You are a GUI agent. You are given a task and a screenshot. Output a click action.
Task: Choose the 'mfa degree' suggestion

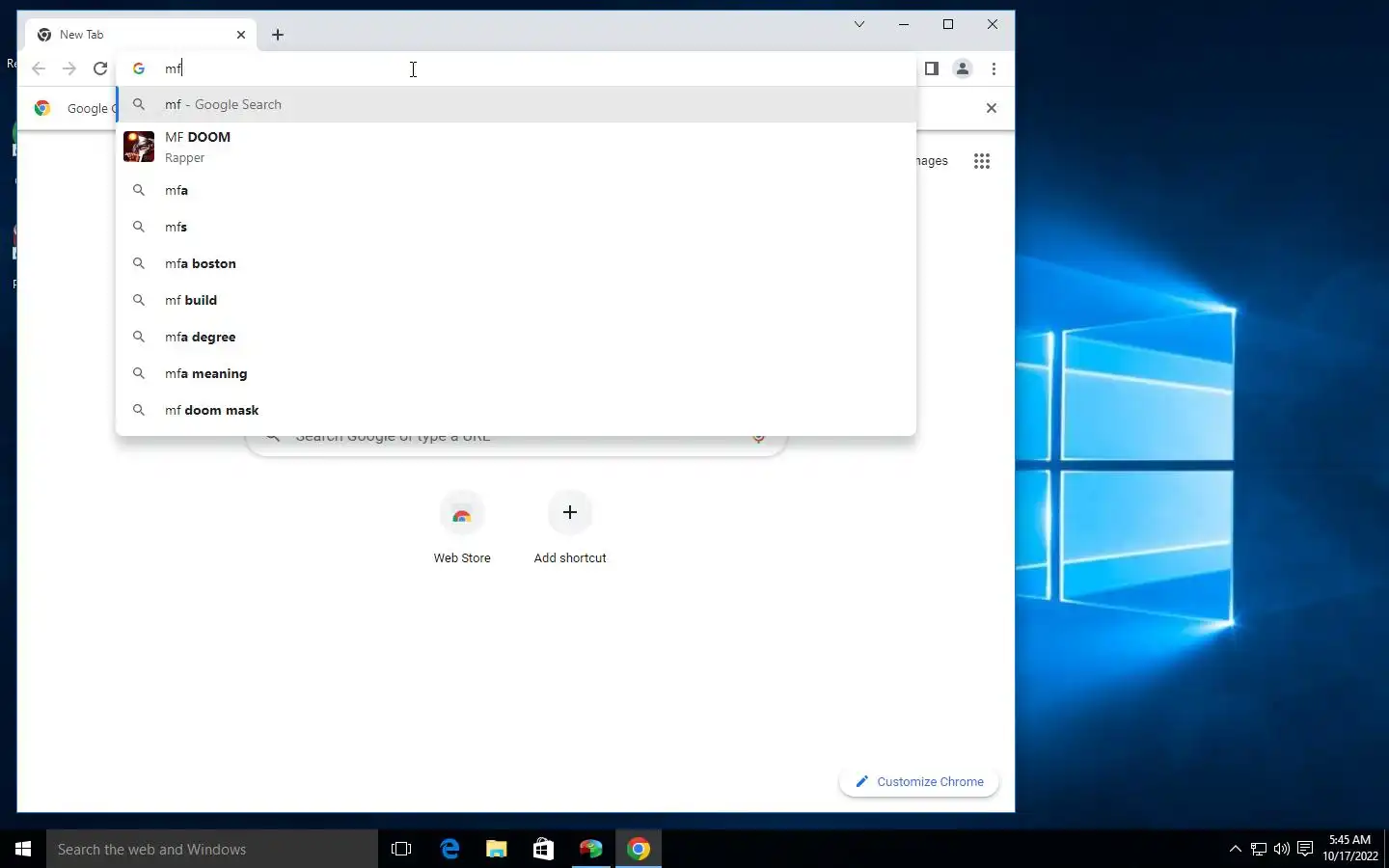(x=516, y=337)
